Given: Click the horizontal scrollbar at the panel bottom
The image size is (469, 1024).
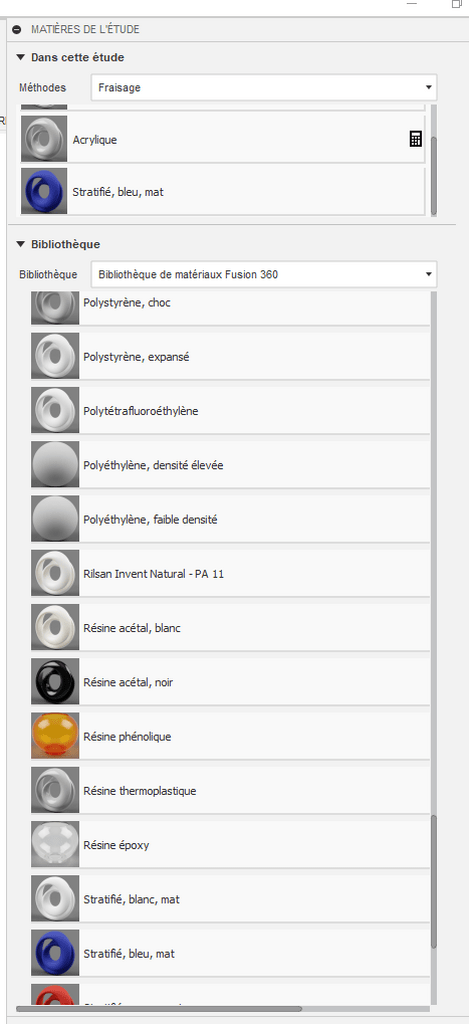Looking at the screenshot, I should pos(159,1009).
